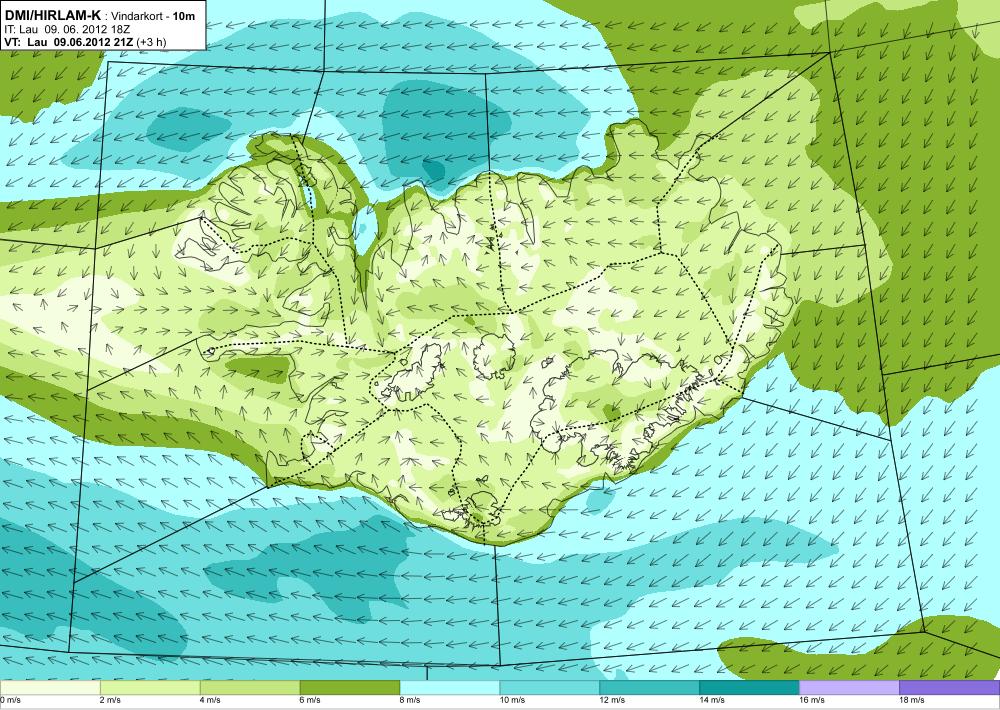The width and height of the screenshot is (1000, 710).
Task: Click the "4 m/s" legend label
Action: 210,700
